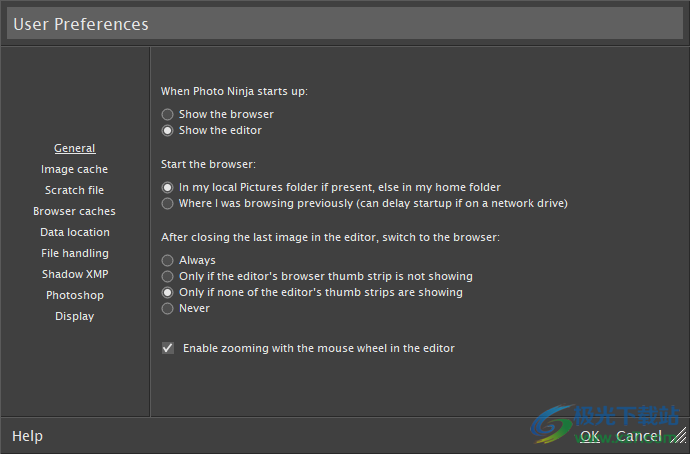Go to Browser caches settings
The width and height of the screenshot is (690, 454).
click(74, 212)
